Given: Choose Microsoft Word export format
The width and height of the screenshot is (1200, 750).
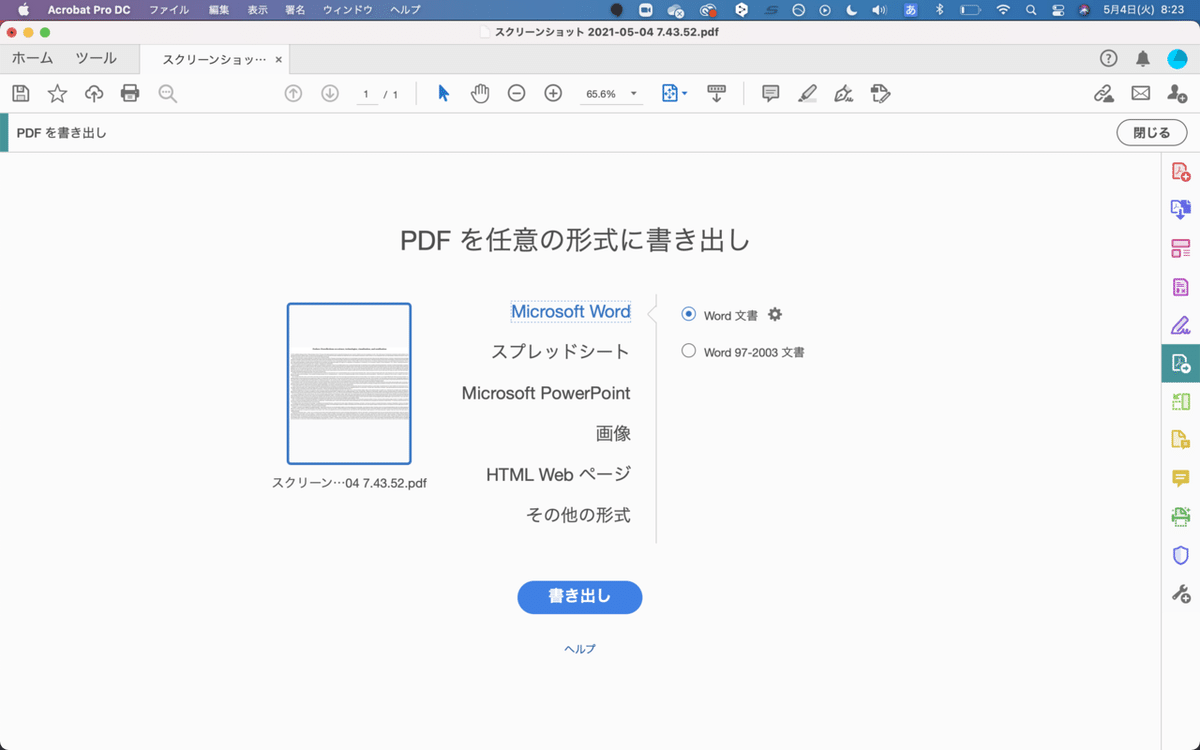Looking at the screenshot, I should tap(571, 311).
